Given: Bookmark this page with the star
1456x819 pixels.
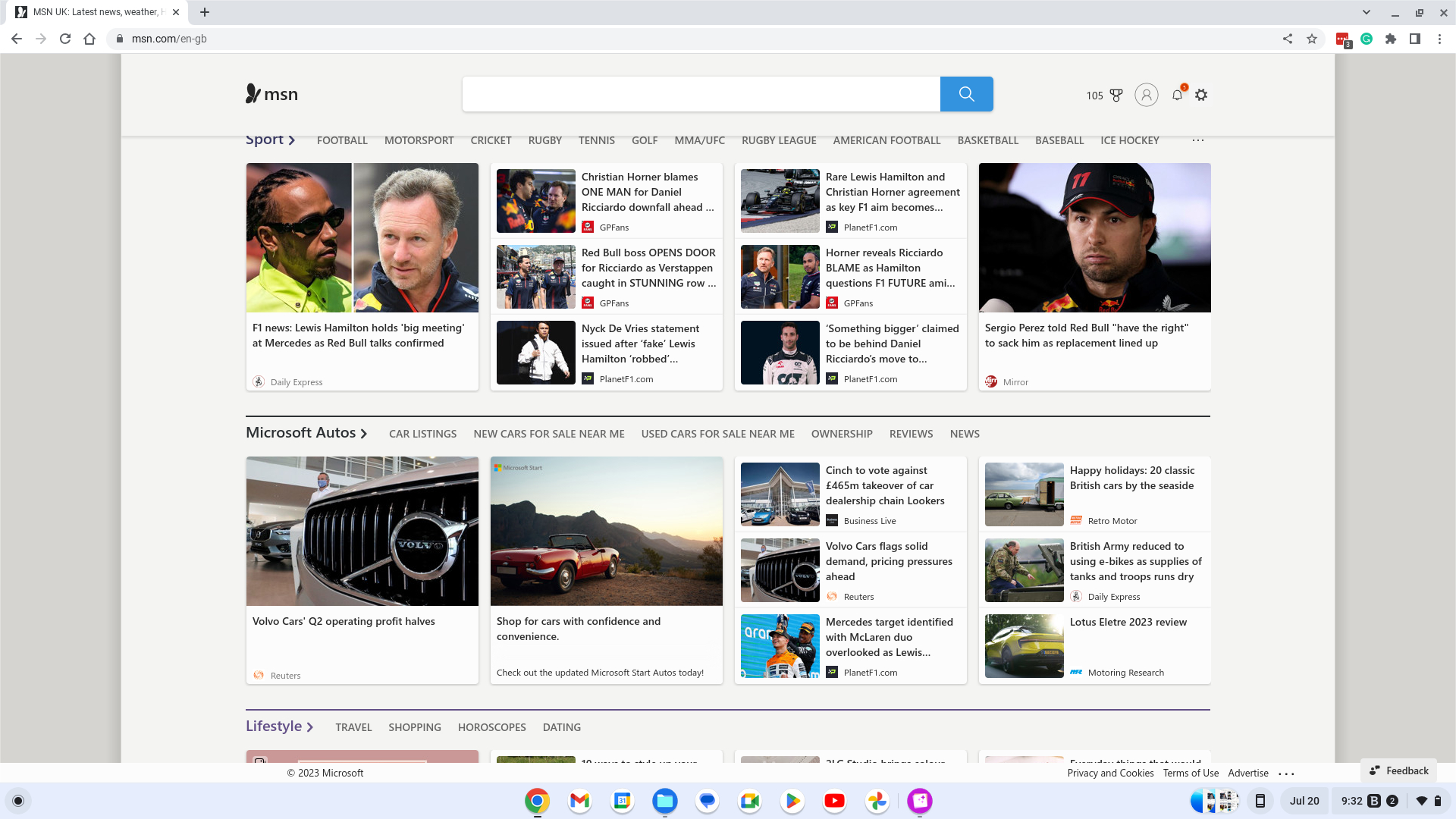Looking at the screenshot, I should [x=1312, y=39].
